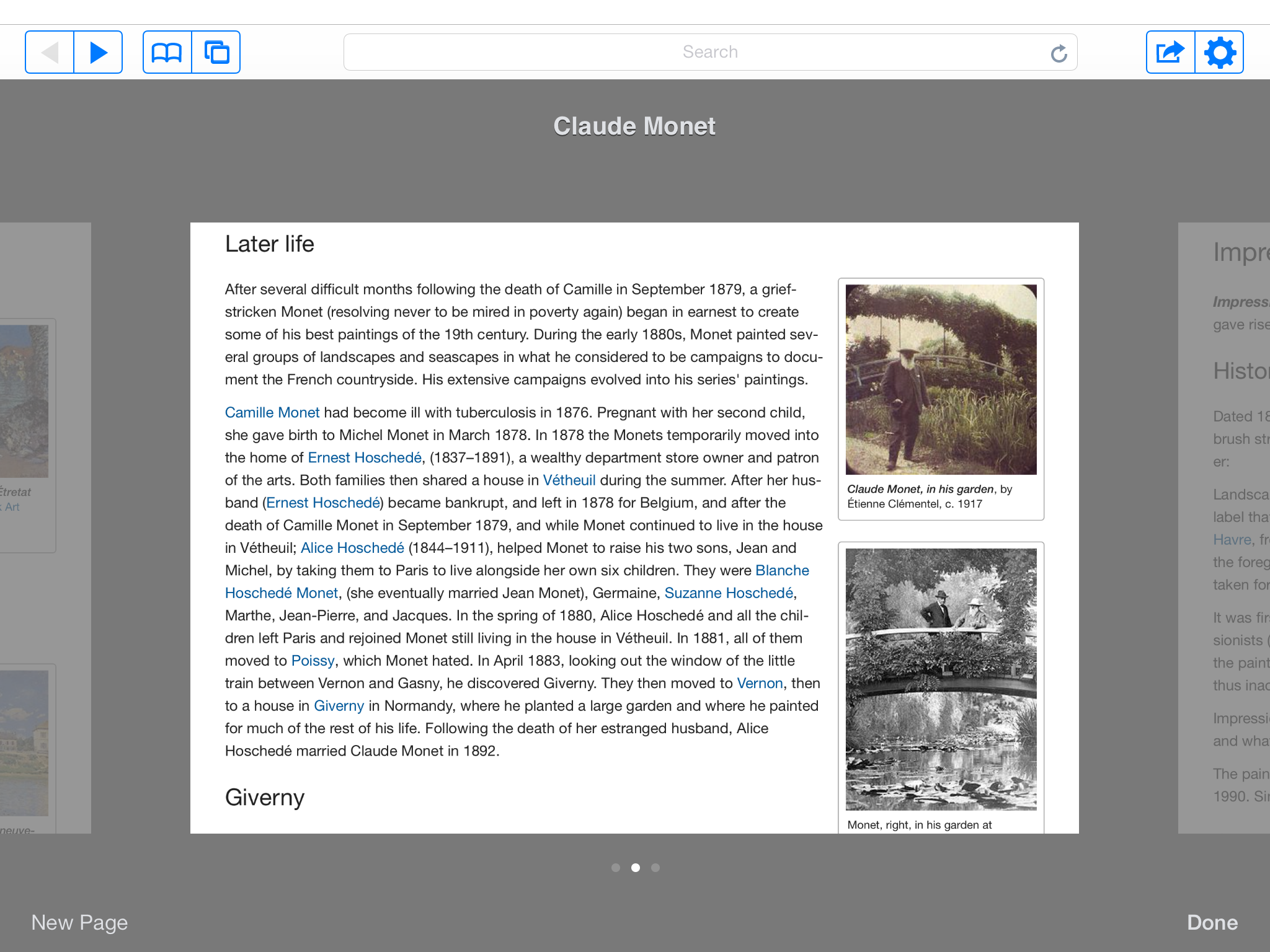Open the Poissy link
This screenshot has width=1270, height=952.
(313, 661)
